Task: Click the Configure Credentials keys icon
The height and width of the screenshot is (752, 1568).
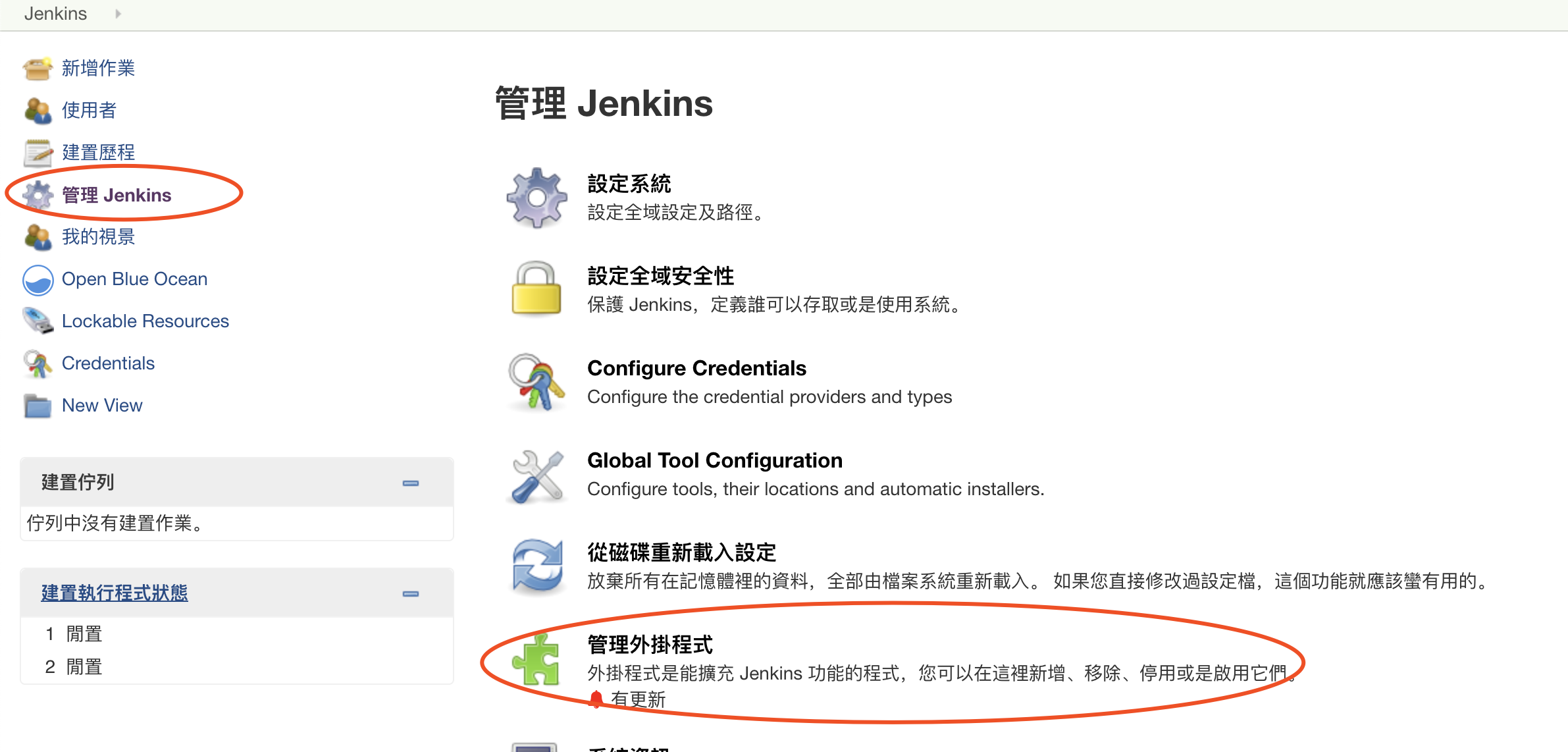Action: [536, 382]
